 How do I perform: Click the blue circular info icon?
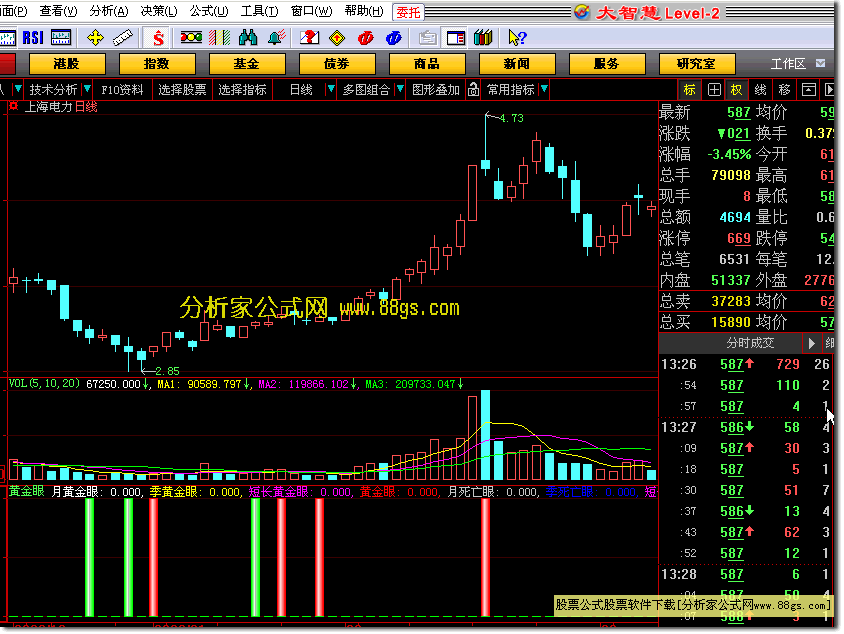394,38
